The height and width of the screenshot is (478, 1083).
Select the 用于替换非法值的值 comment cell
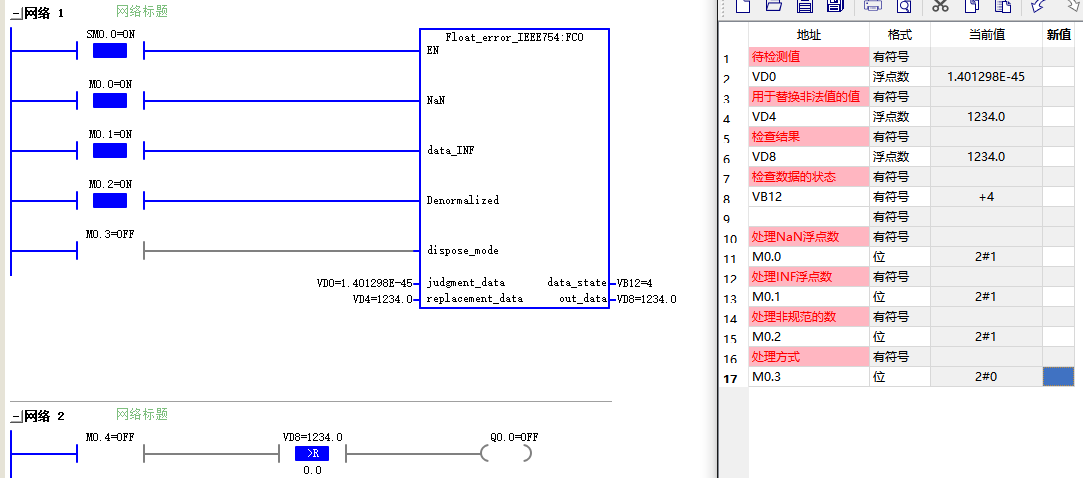point(809,97)
